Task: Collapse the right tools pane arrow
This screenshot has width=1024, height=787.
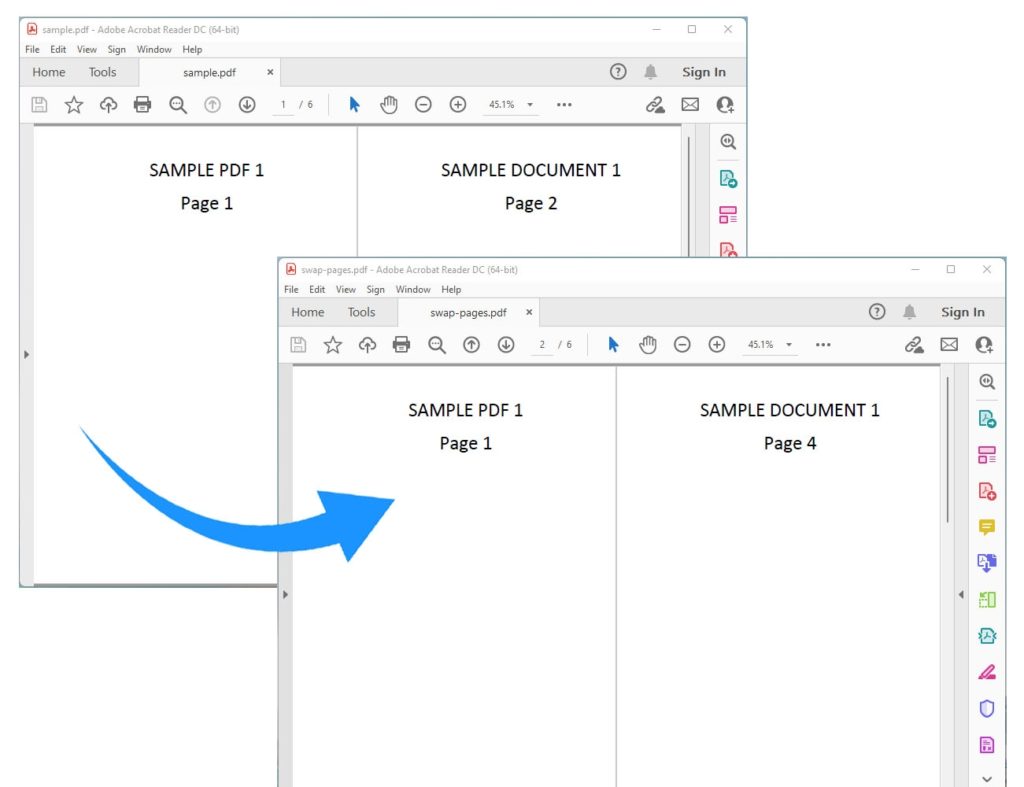Action: click(x=961, y=595)
